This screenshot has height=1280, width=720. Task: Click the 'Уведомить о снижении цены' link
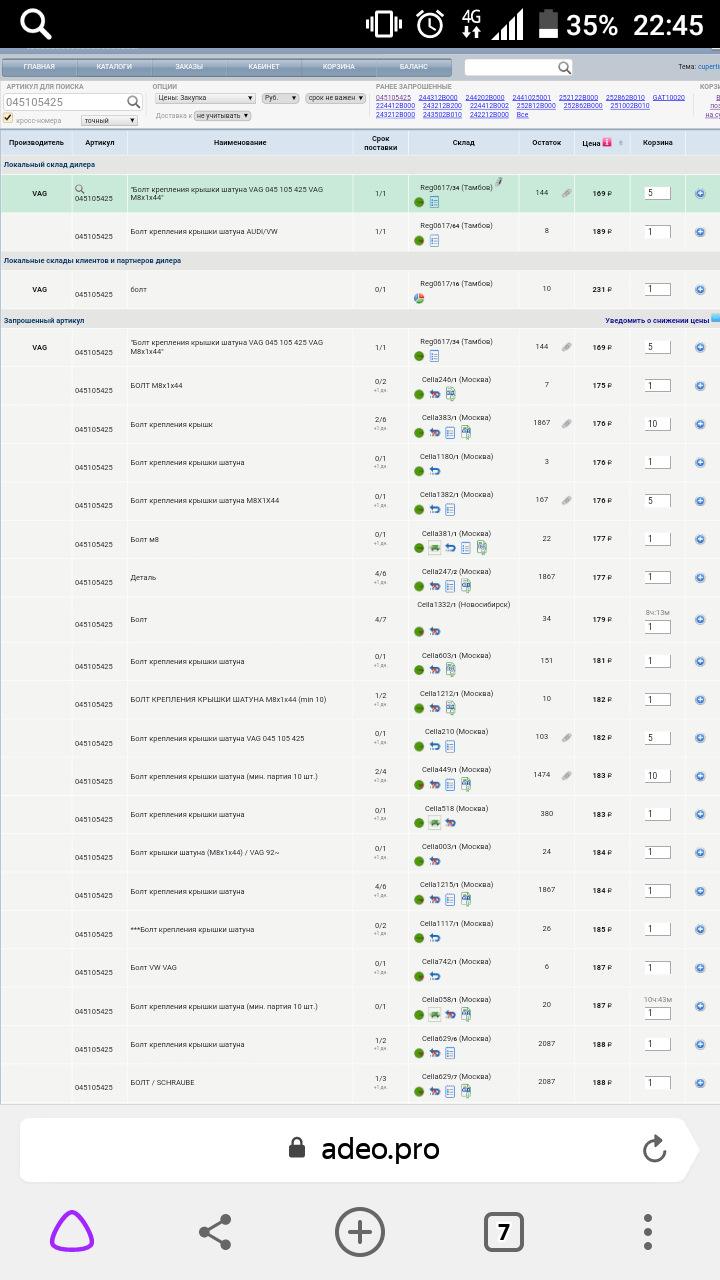(x=657, y=321)
